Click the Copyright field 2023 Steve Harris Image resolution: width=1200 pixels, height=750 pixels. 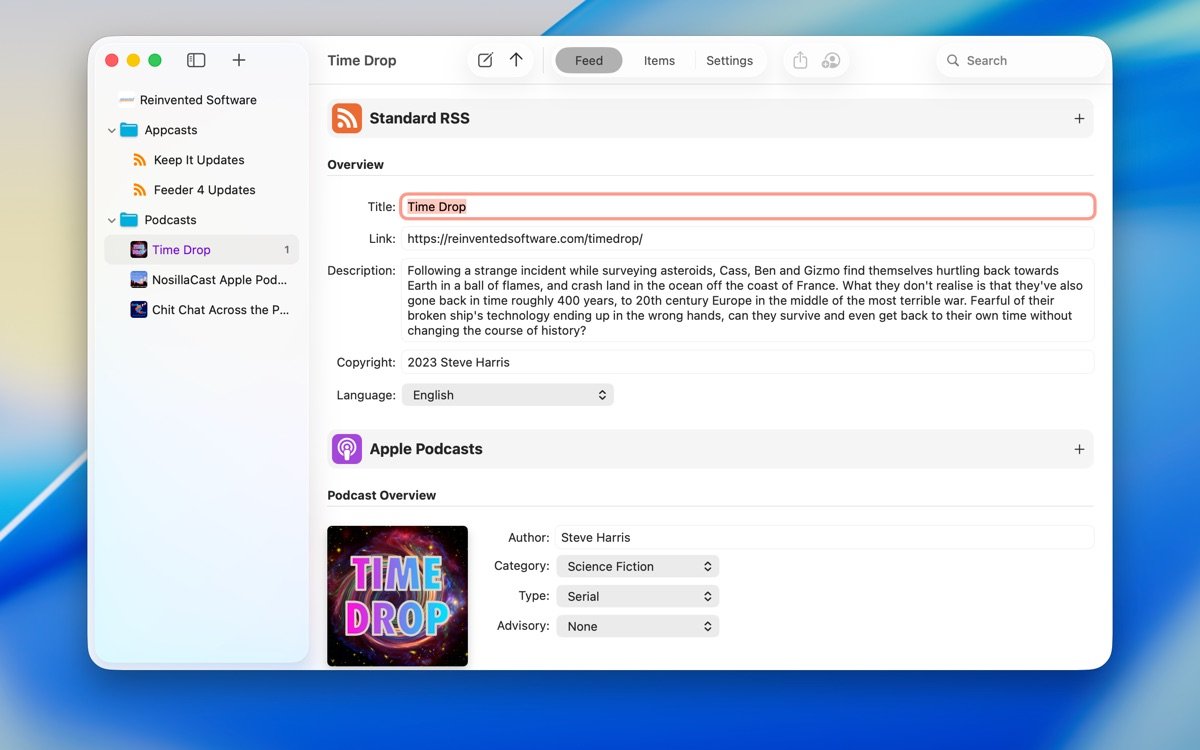tap(748, 362)
